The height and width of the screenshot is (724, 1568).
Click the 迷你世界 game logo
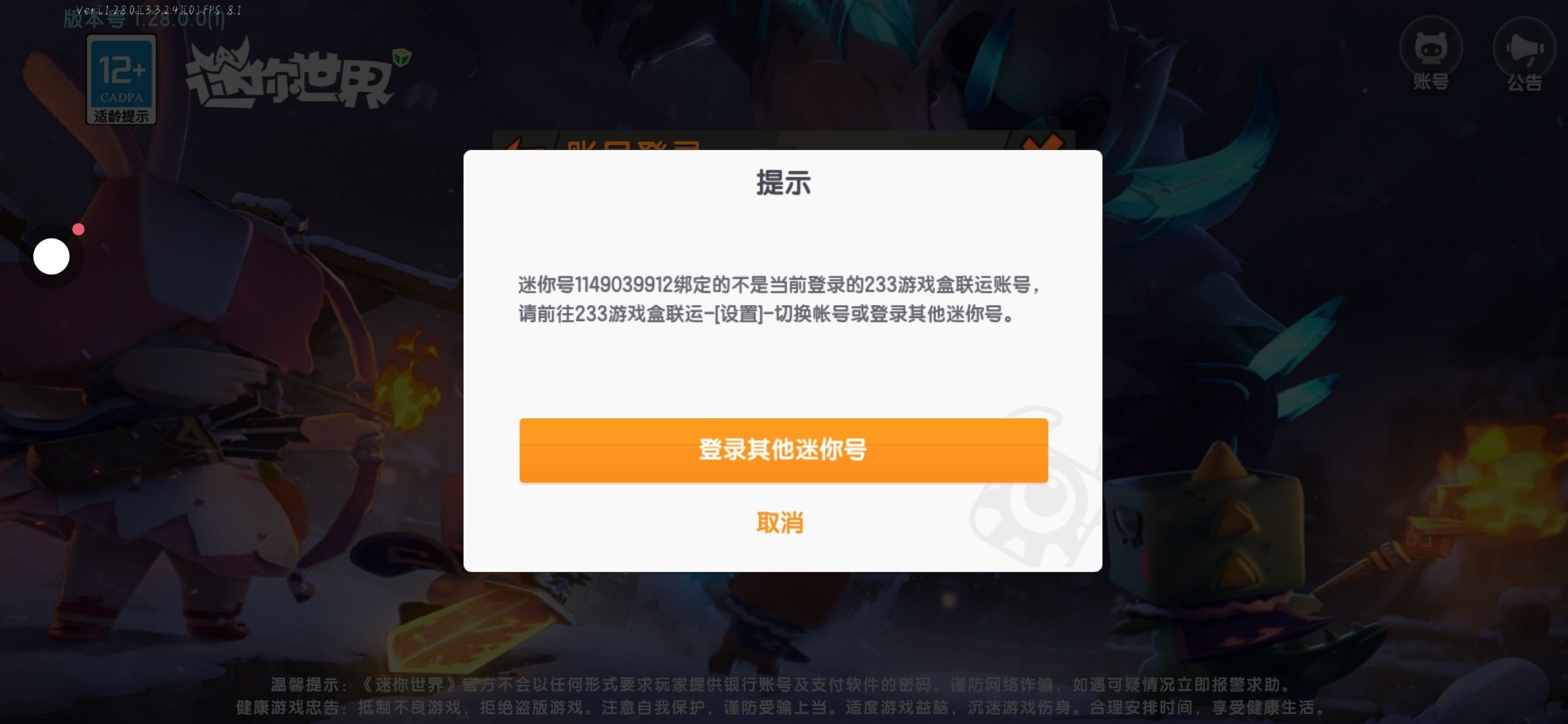[295, 76]
